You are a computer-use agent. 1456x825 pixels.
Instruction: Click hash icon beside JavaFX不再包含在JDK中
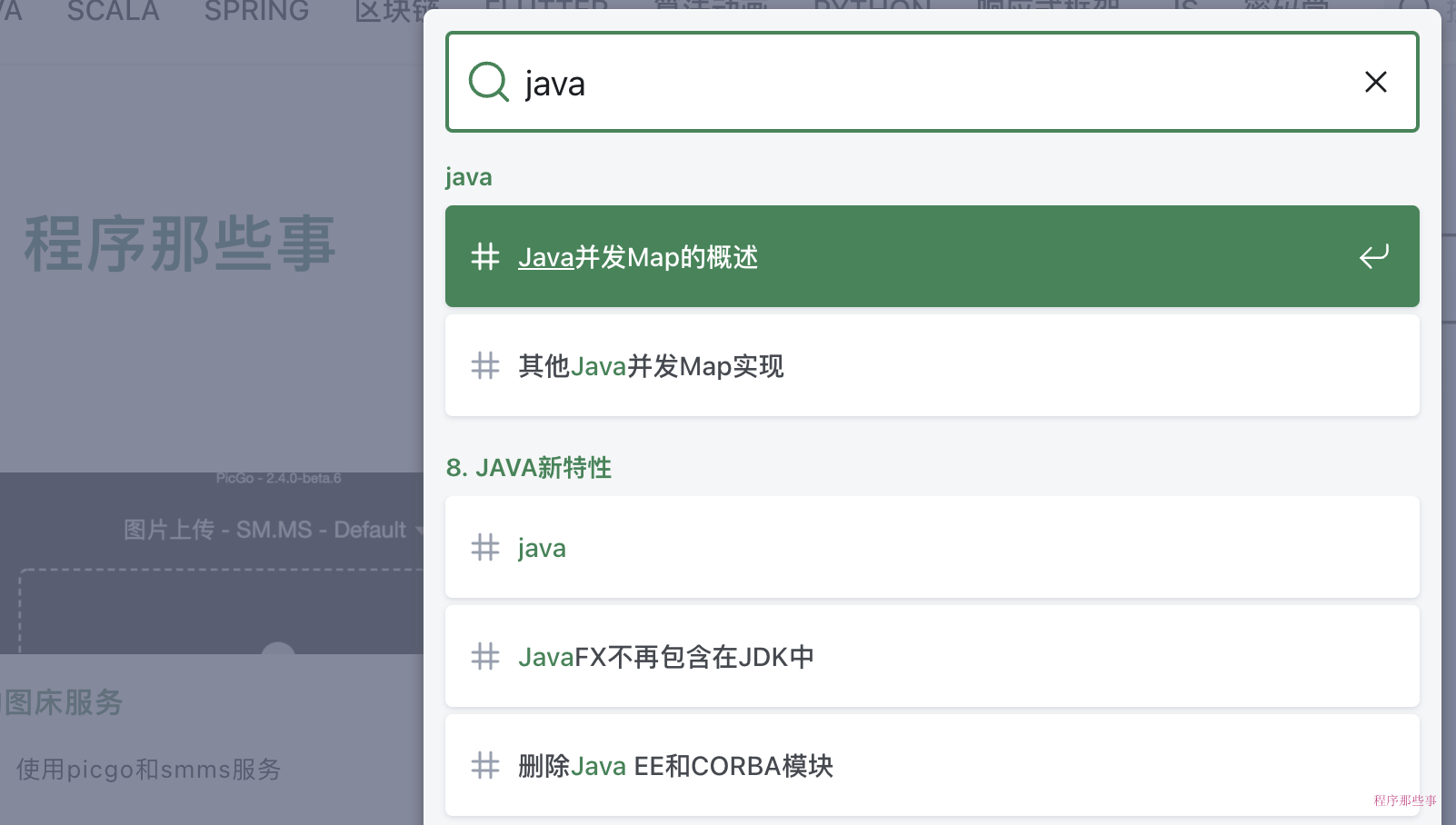485,657
